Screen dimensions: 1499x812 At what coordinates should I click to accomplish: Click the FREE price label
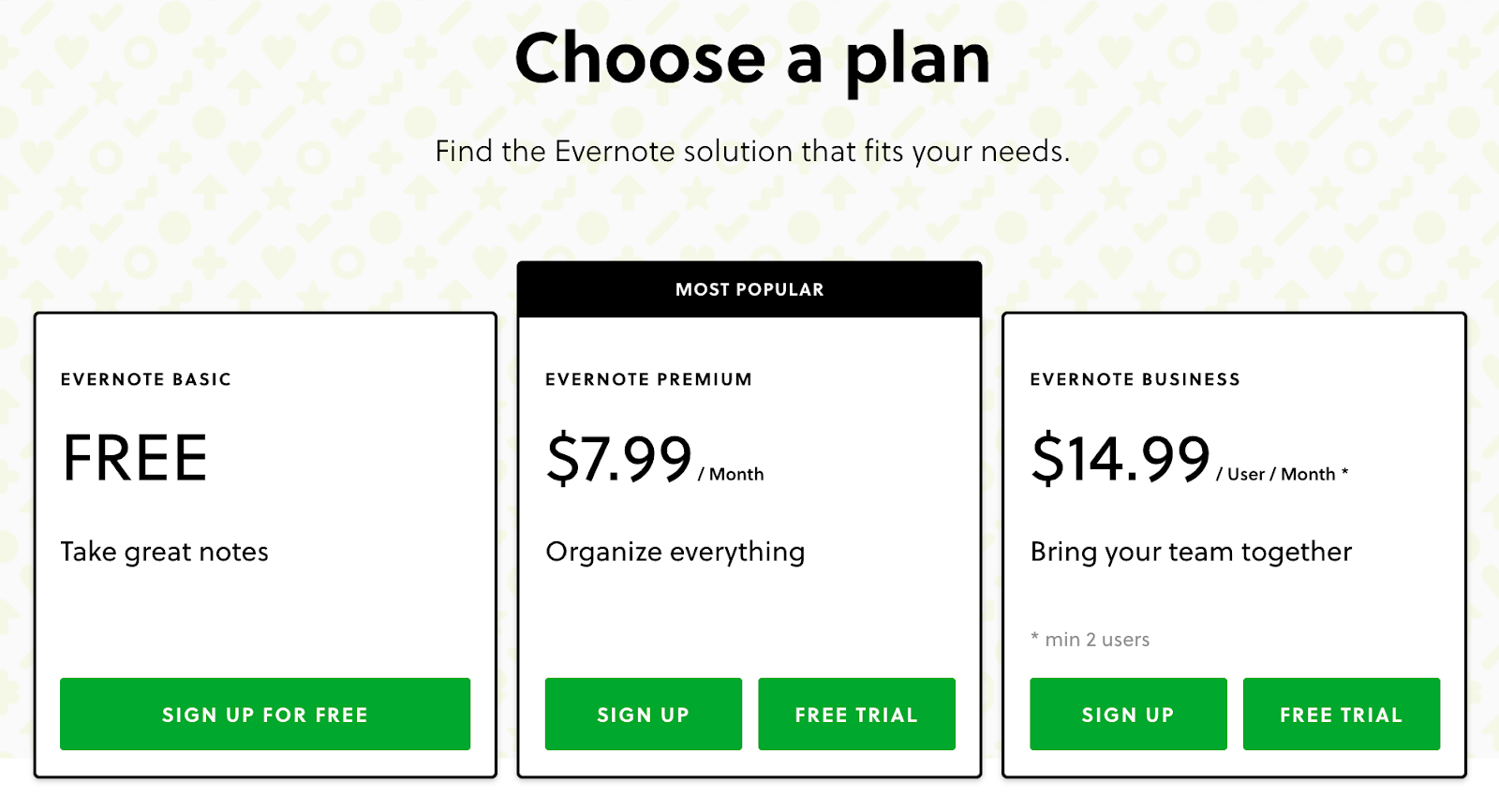coord(135,458)
